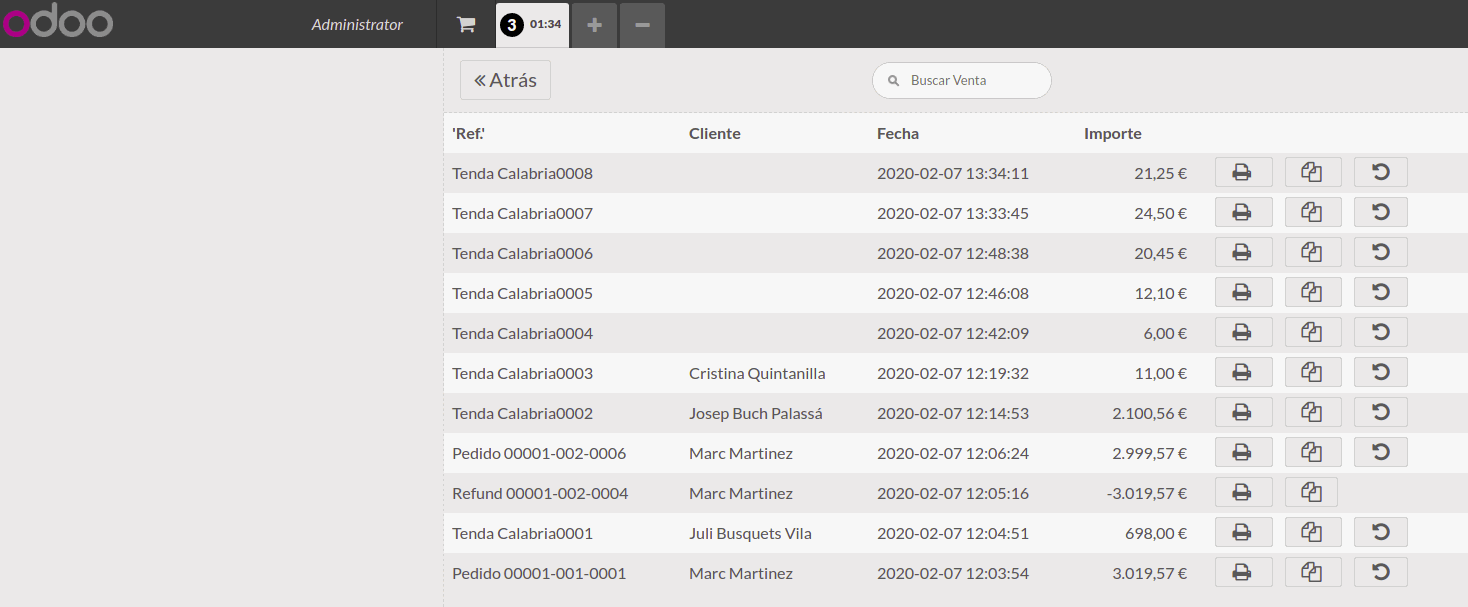Print Cristina Quintanilla's order receipt
The height and width of the screenshot is (607, 1468).
point(1243,372)
